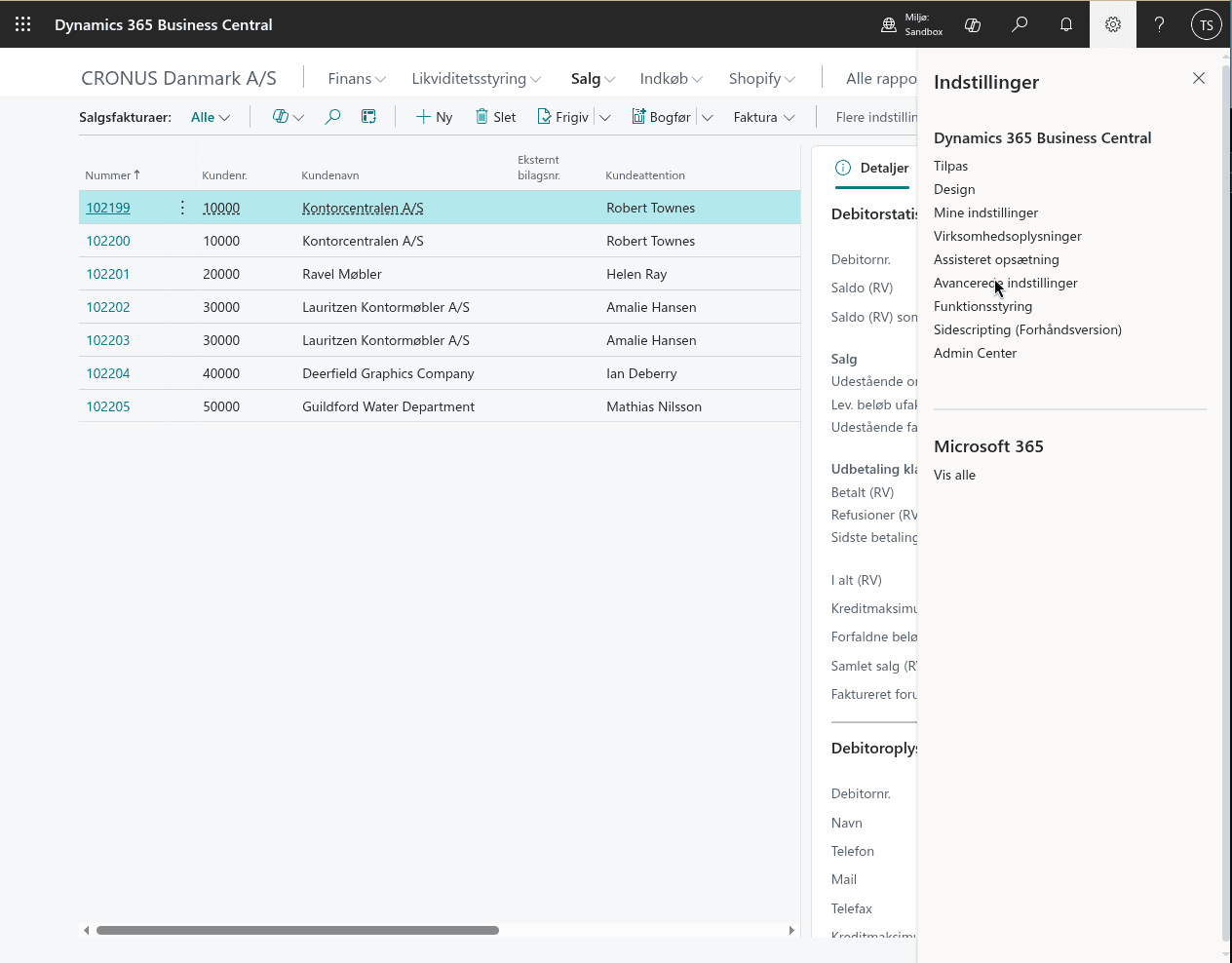Expand the Finans menu
Image resolution: width=1232 pixels, height=963 pixels.
357,79
